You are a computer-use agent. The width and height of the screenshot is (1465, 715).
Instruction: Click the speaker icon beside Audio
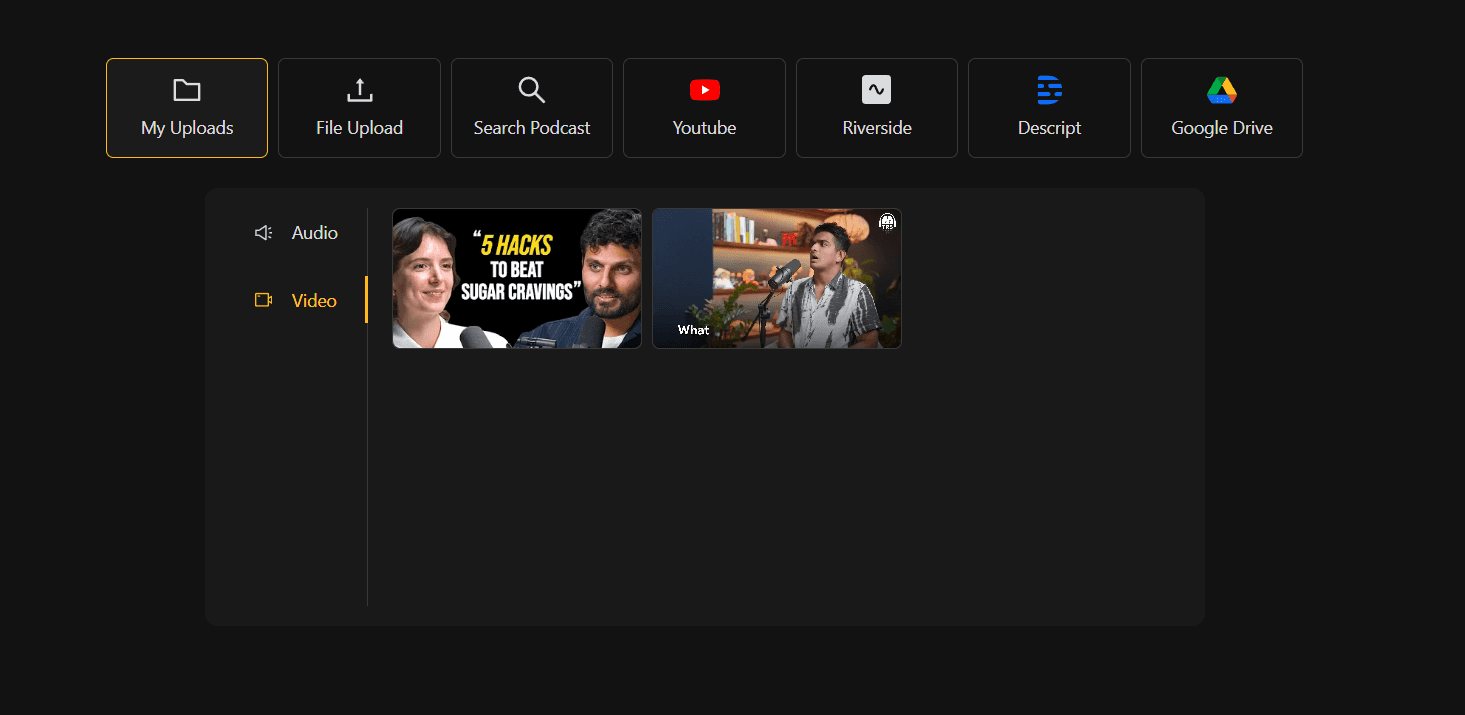[262, 232]
